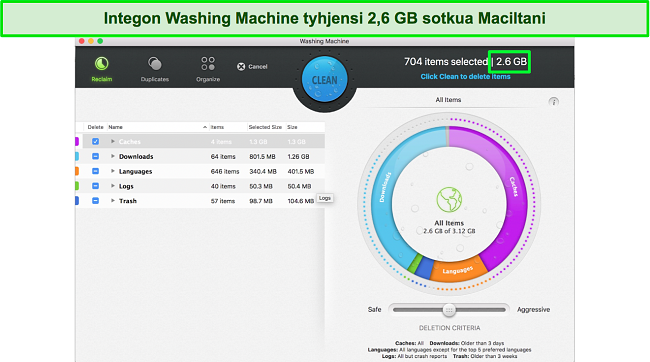Image resolution: width=650 pixels, height=362 pixels.
Task: Toggle the Languages delete checkbox
Action: (95, 171)
